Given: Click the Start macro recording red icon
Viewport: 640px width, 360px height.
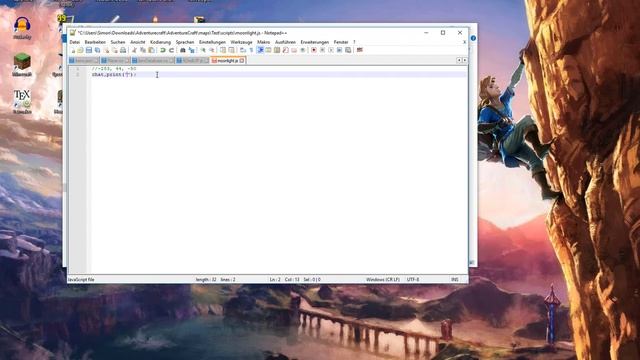Looking at the screenshot, I should pyautogui.click(x=314, y=50).
